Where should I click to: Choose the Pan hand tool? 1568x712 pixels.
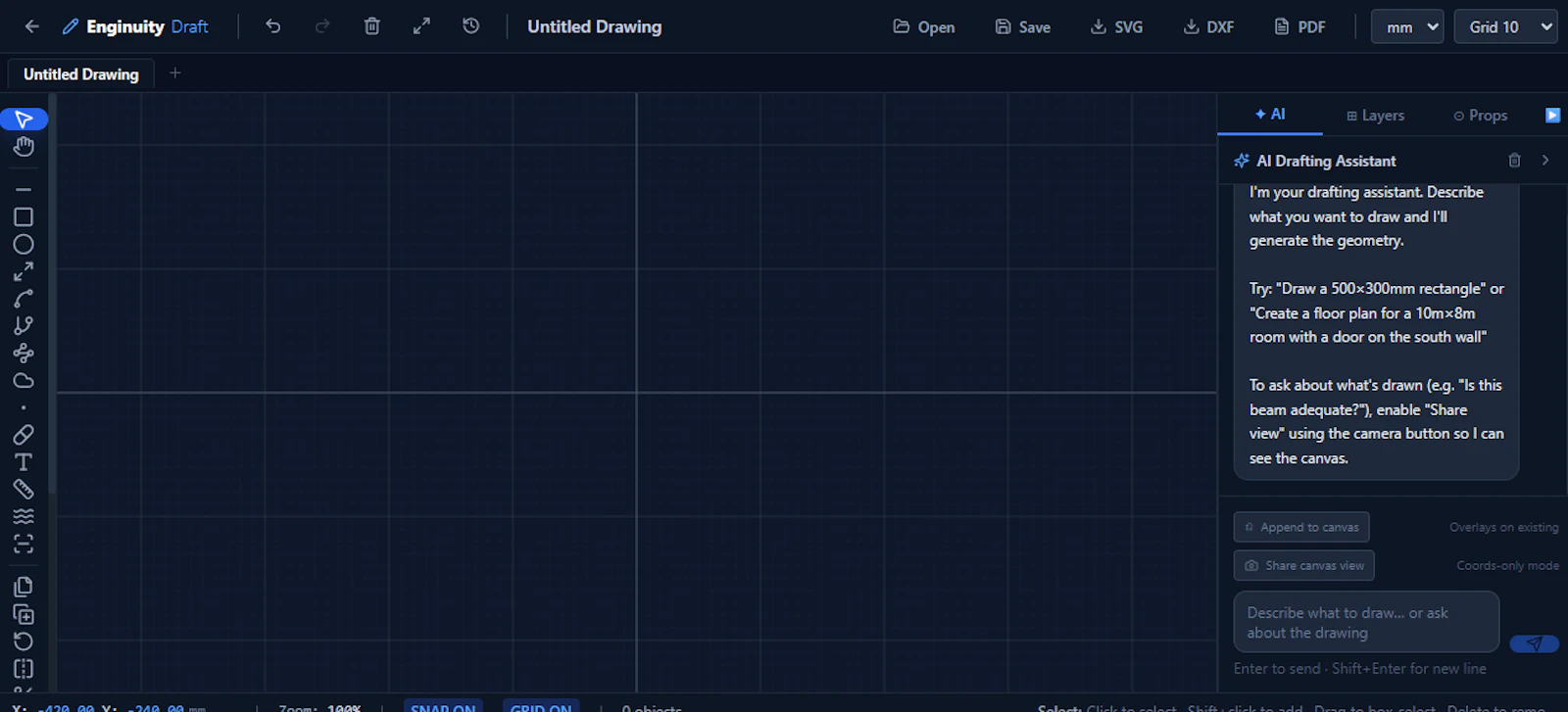[x=24, y=146]
